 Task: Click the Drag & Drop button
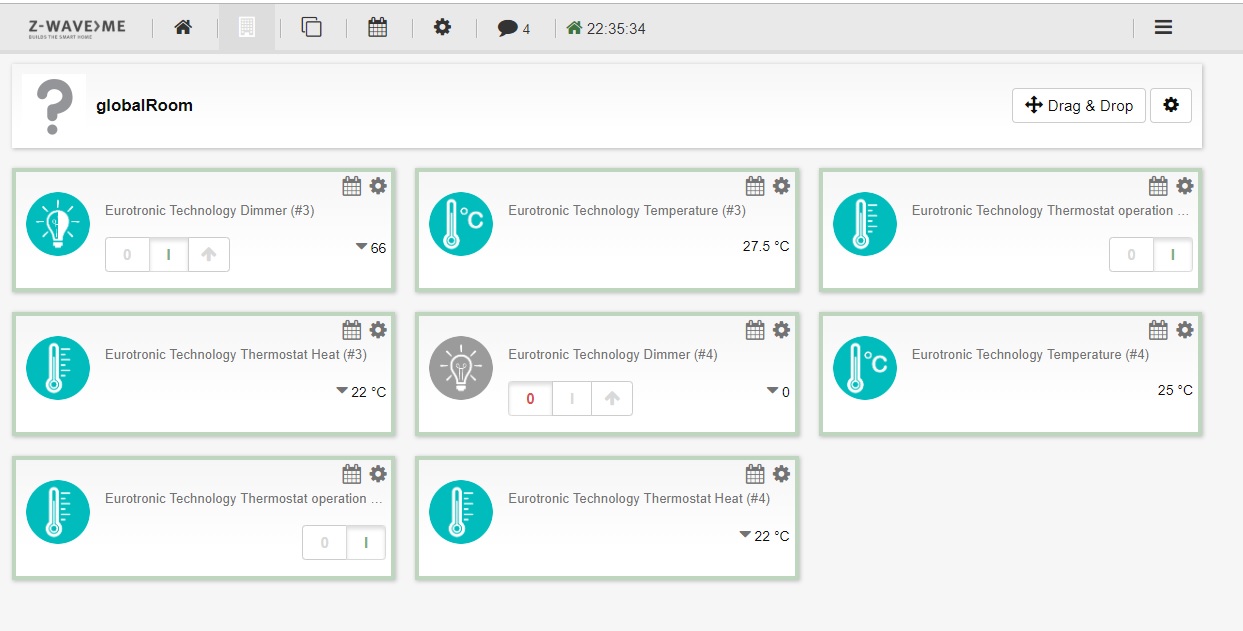[1079, 106]
